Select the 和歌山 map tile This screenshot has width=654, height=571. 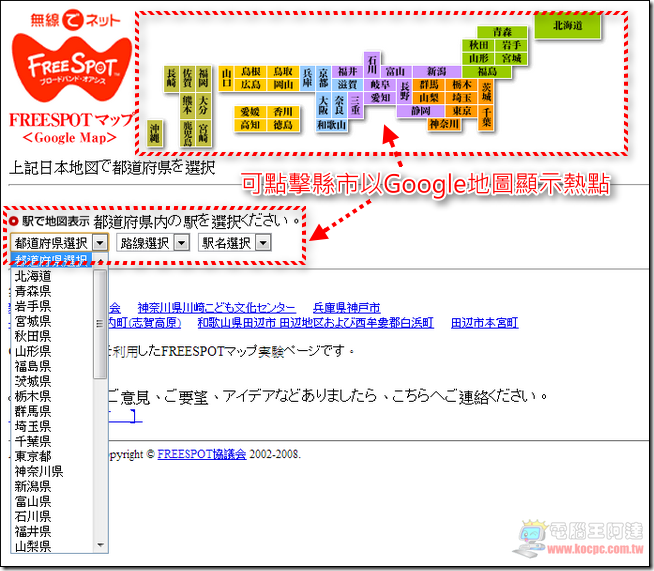pos(332,124)
